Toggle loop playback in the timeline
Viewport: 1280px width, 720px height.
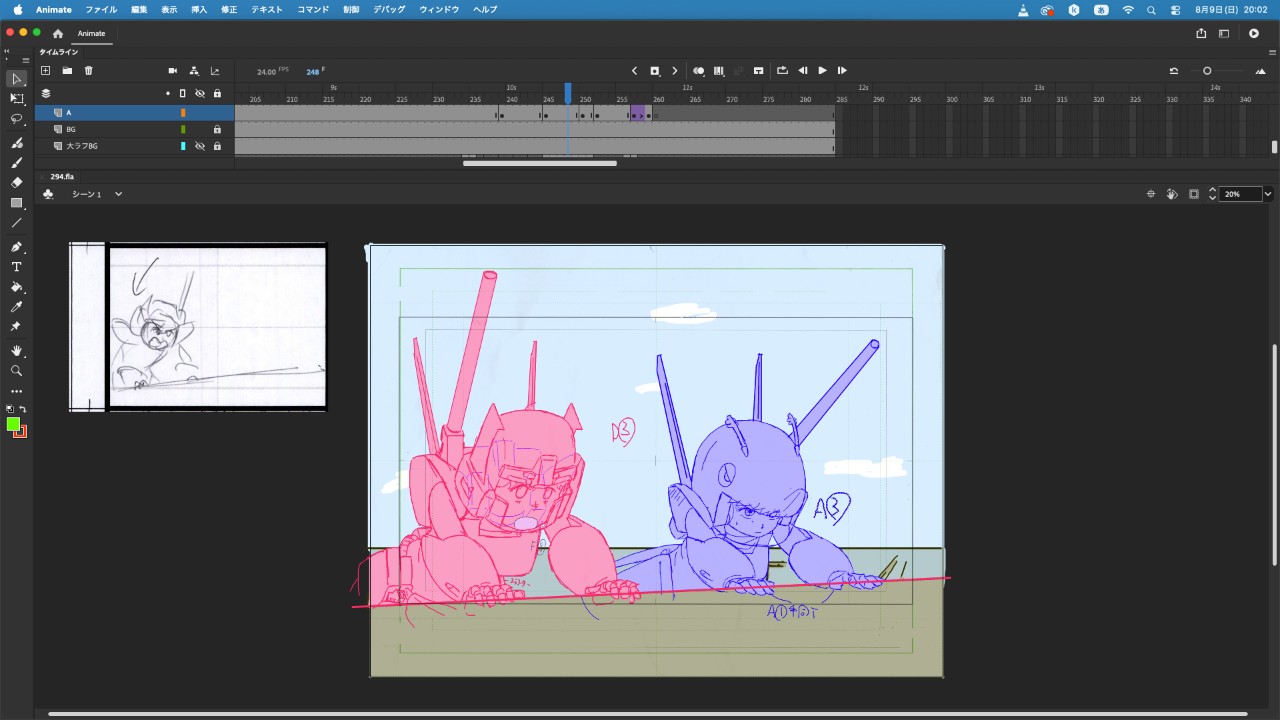tap(782, 71)
